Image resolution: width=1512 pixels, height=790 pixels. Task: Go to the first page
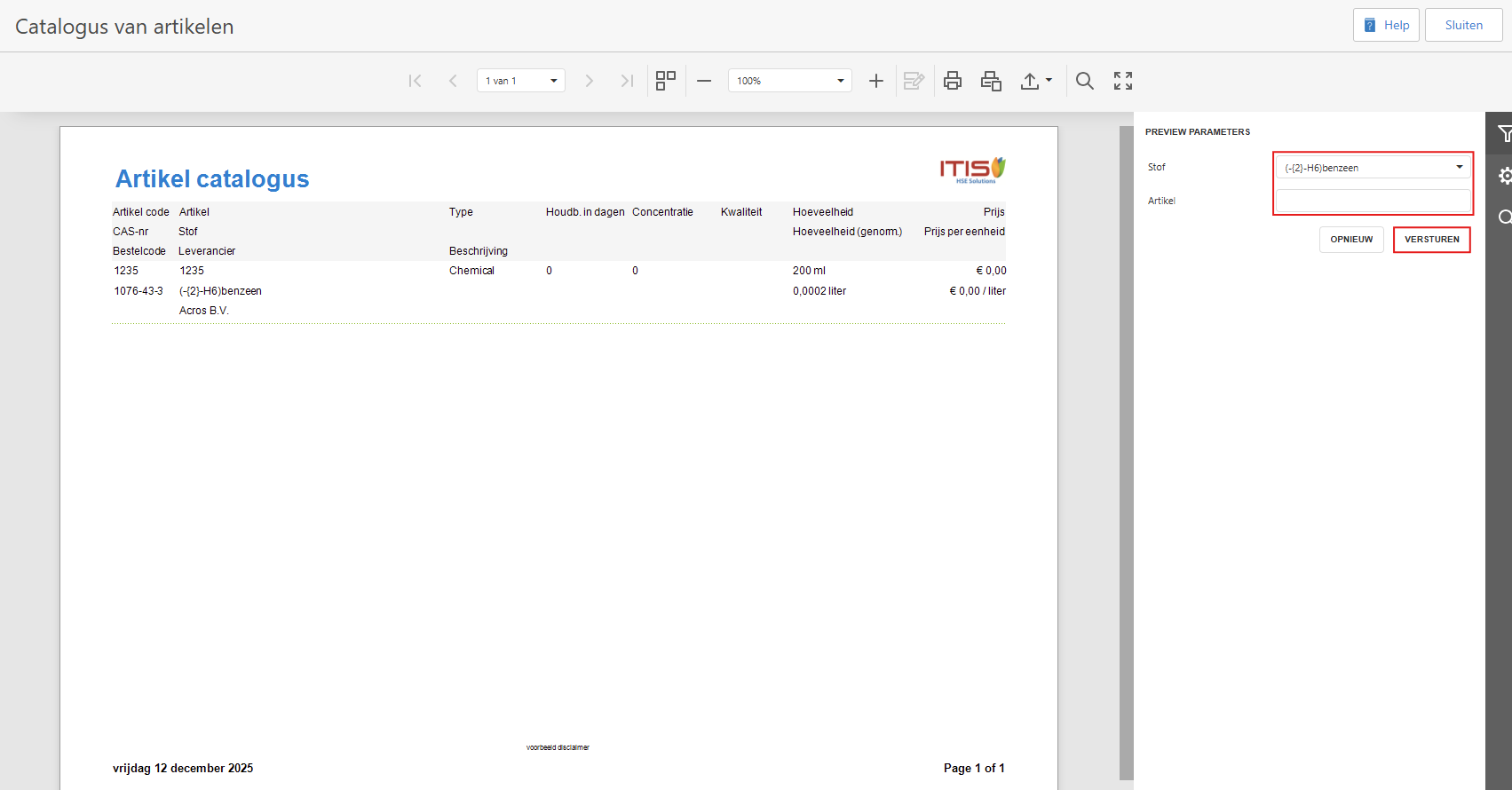415,81
